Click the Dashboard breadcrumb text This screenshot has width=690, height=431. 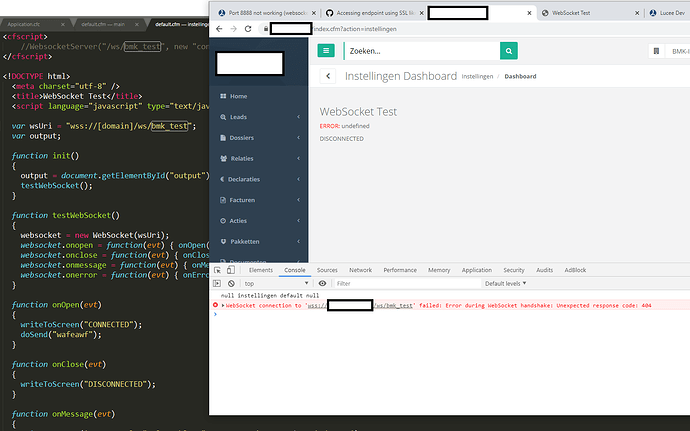pos(520,76)
